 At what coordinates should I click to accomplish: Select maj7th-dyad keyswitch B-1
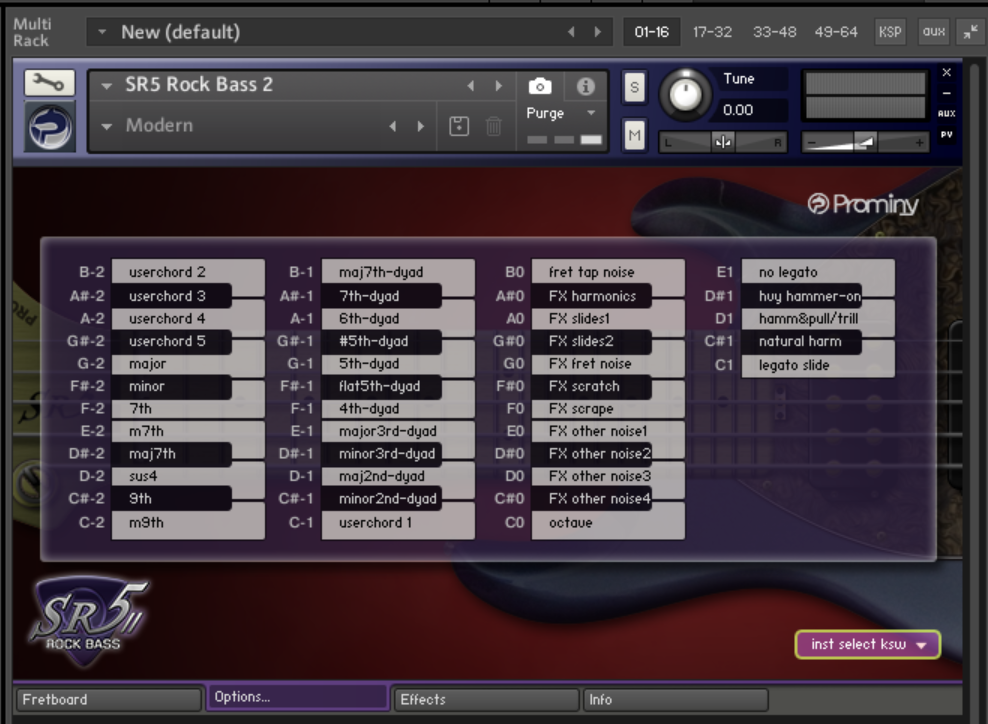point(398,272)
